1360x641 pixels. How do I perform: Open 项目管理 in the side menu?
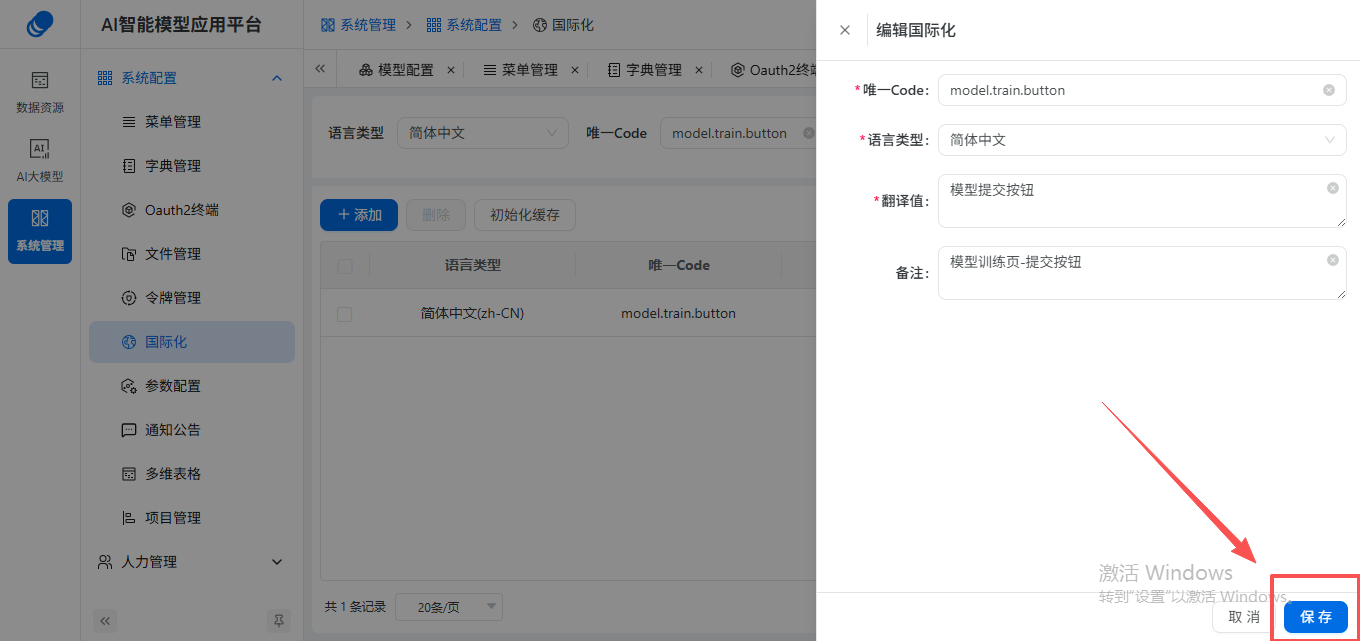pyautogui.click(x=192, y=518)
